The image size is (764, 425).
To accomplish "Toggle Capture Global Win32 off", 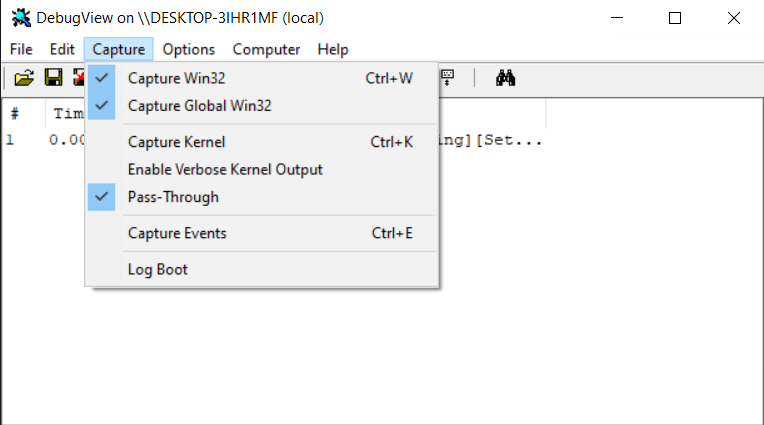I will pyautogui.click(x=262, y=106).
